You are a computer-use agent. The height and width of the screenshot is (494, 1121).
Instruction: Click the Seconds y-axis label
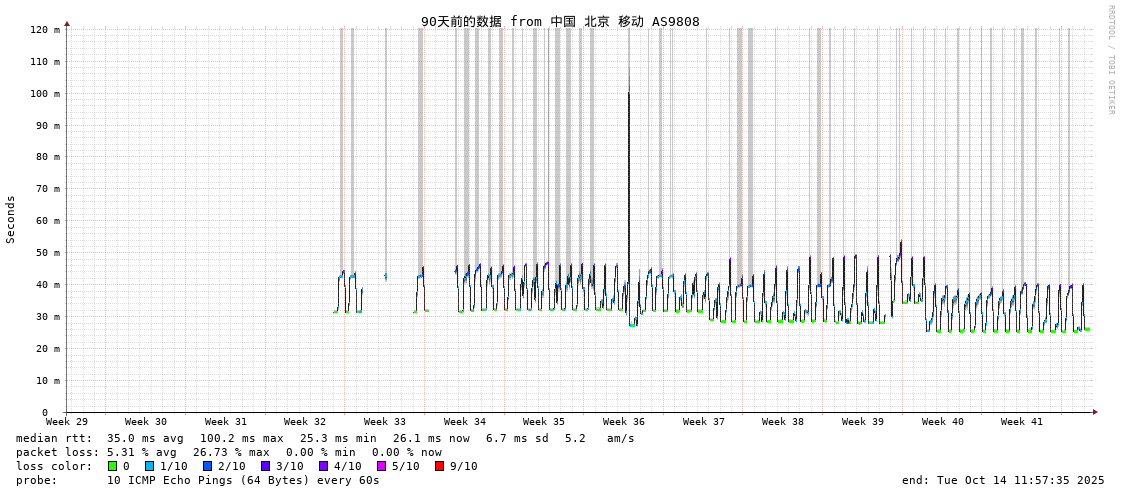11,219
